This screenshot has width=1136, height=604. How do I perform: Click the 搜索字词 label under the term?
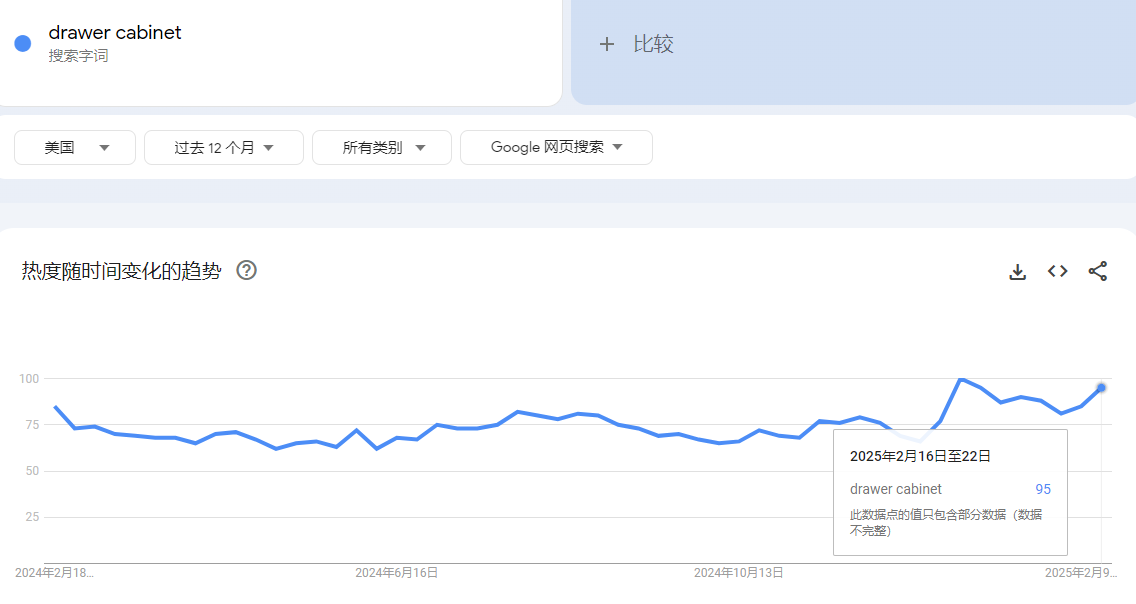[78, 56]
